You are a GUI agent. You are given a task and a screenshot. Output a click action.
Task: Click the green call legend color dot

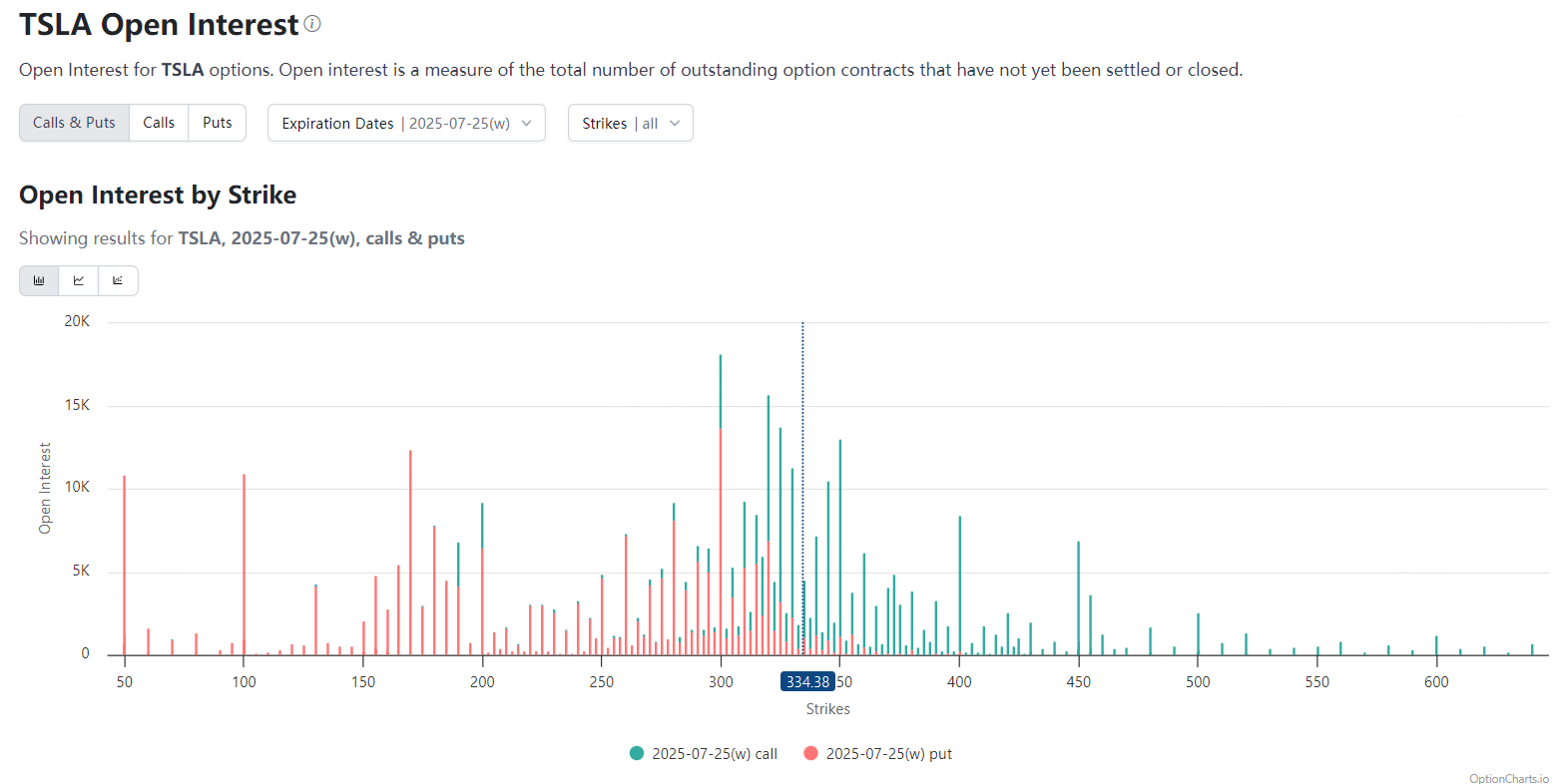[x=637, y=753]
